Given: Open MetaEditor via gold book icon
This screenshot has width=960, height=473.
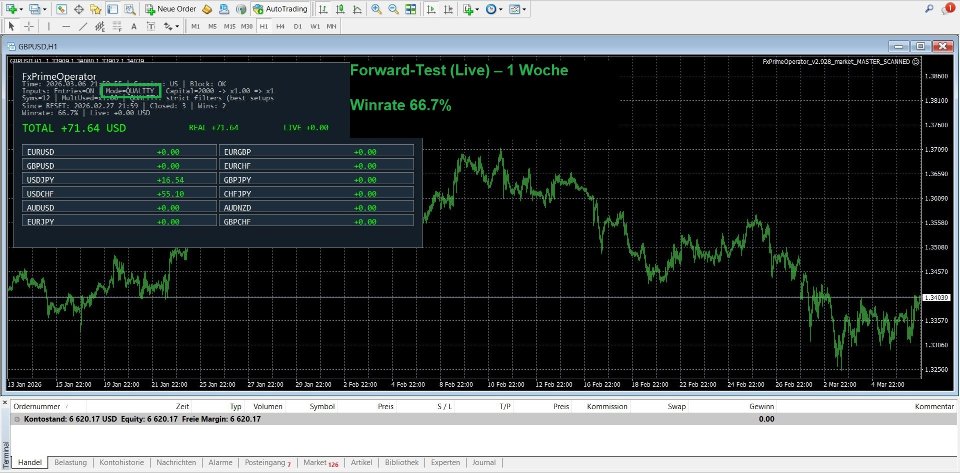Looking at the screenshot, I should pyautogui.click(x=208, y=9).
